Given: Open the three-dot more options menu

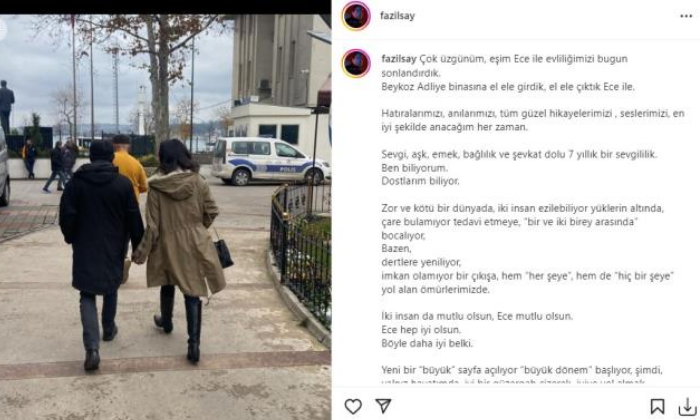Looking at the screenshot, I should click(686, 16).
